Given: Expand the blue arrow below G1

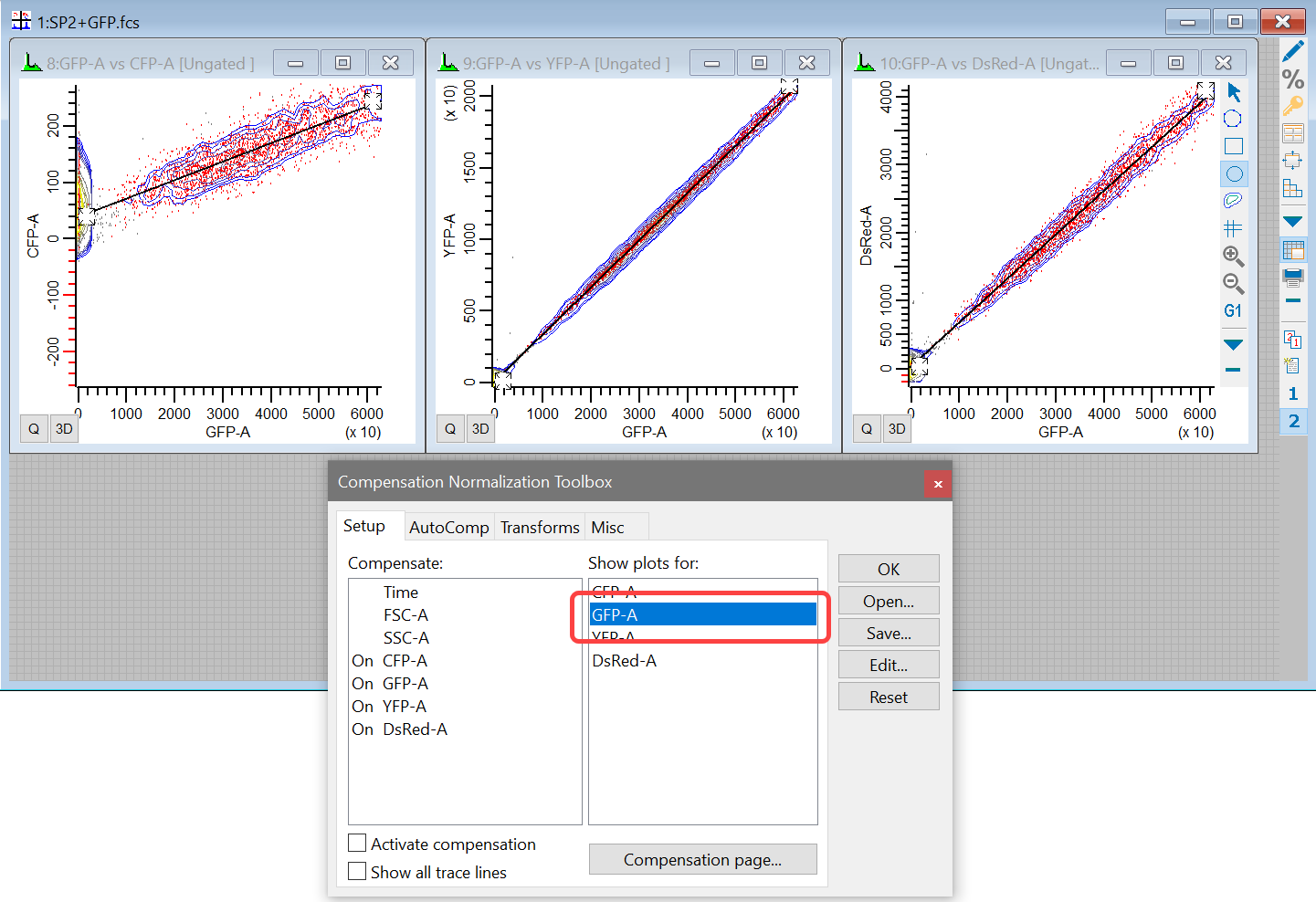Looking at the screenshot, I should coord(1234,344).
